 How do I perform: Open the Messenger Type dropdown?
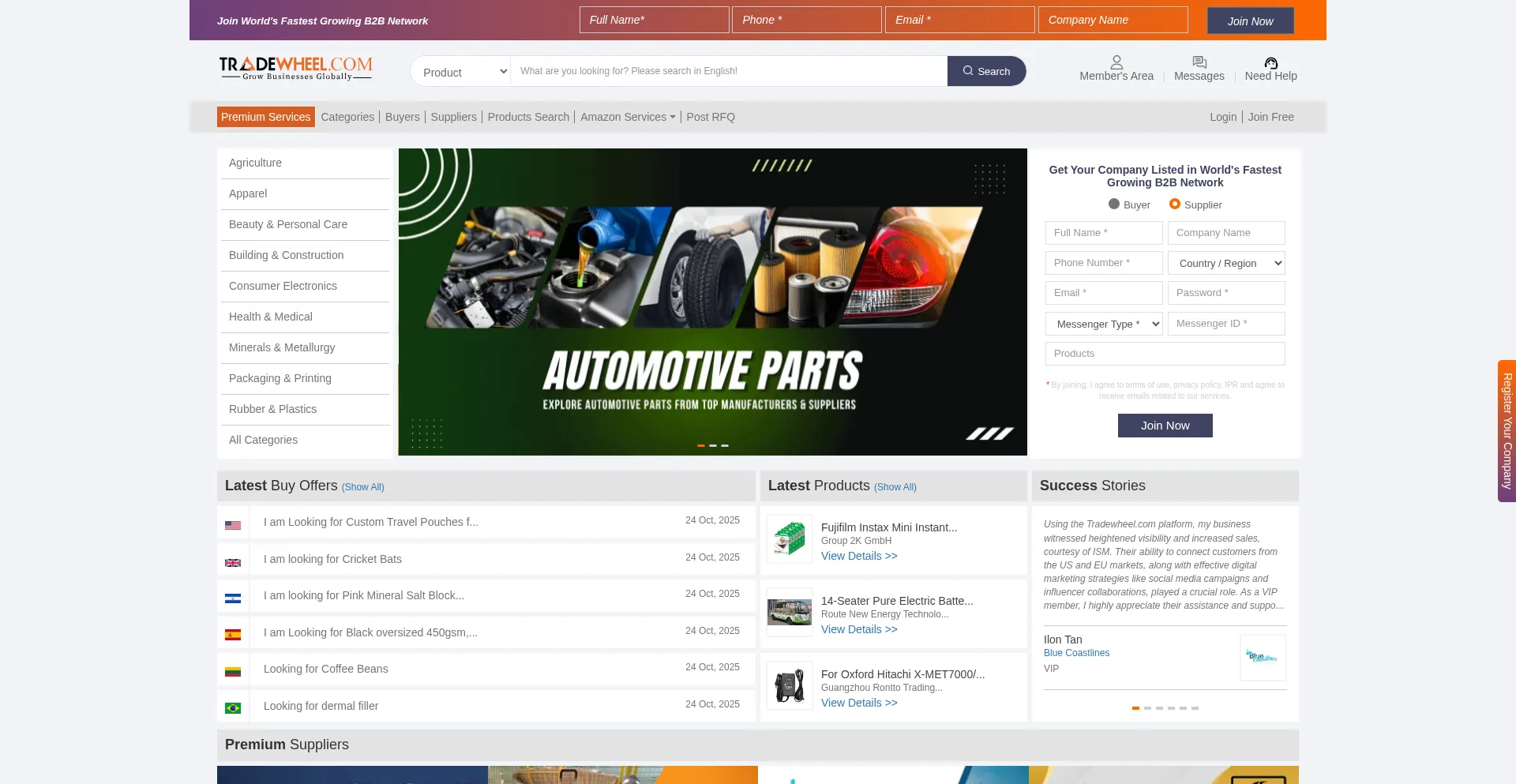(1104, 324)
